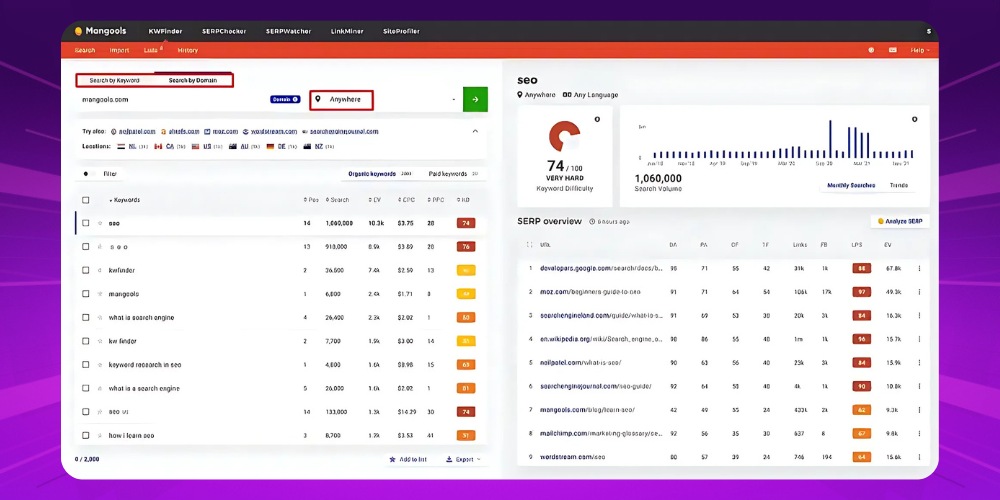Screen dimensions: 1000x500
Task: Click the red KD badge of the 'seo' keyword
Action: [x=466, y=223]
